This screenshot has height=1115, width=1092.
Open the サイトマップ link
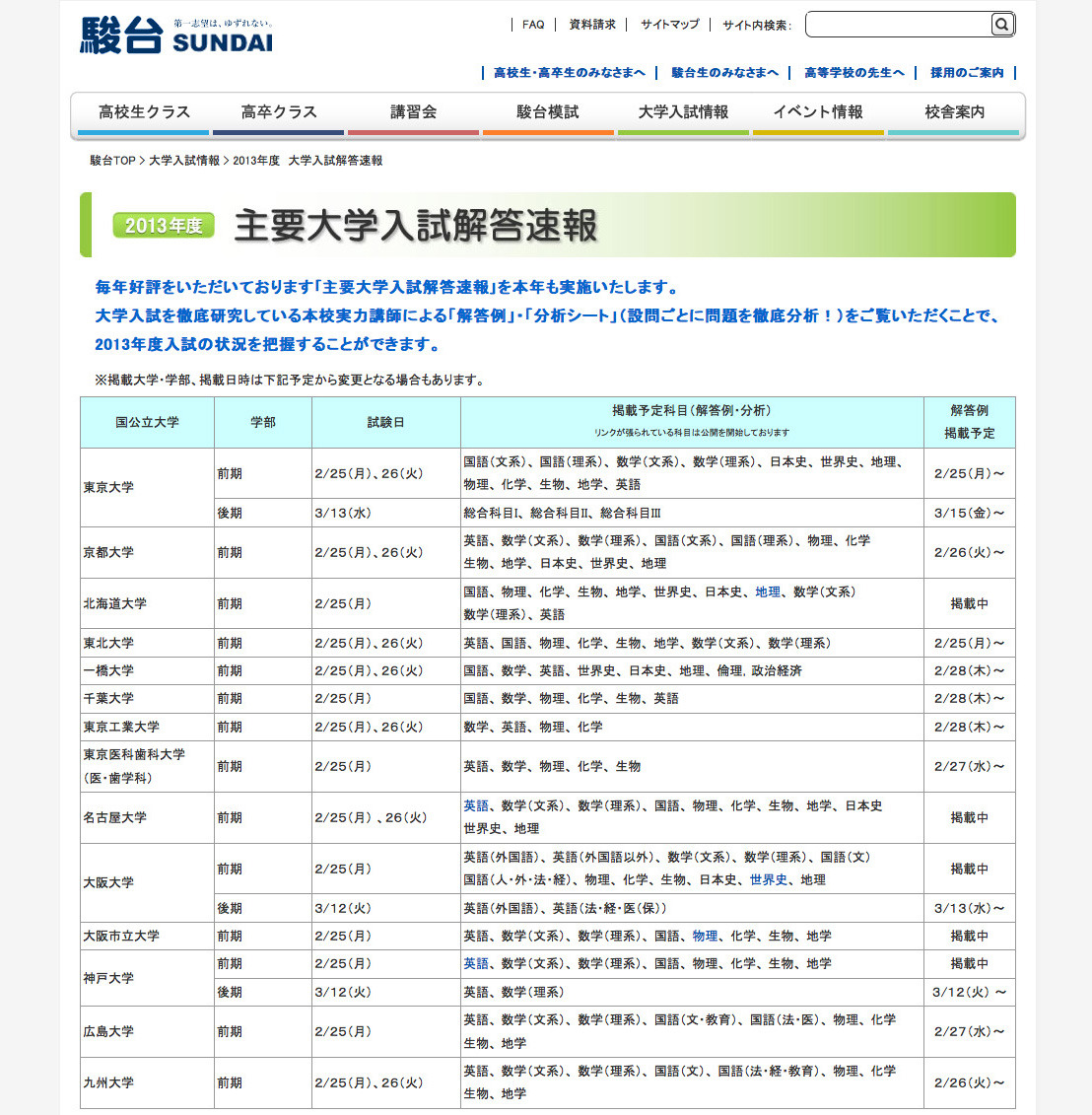(x=670, y=25)
